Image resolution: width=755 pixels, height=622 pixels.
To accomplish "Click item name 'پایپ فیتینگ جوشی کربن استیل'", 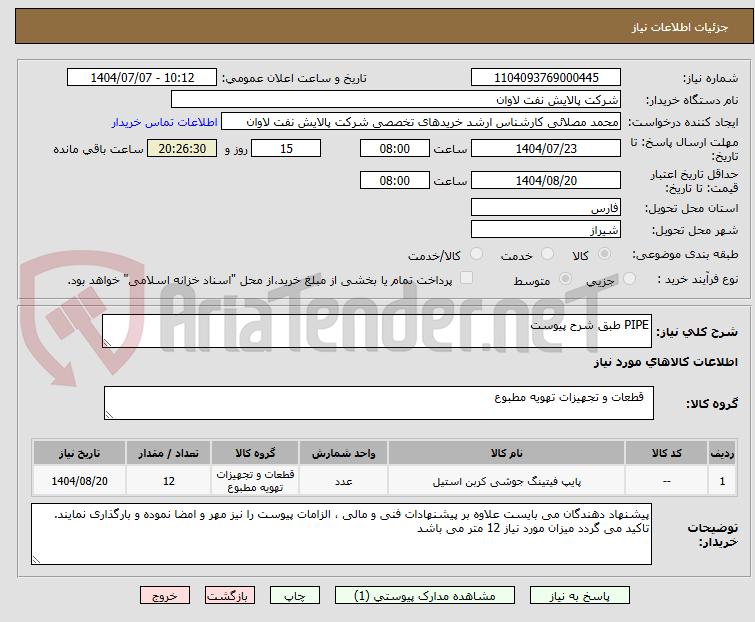I will coord(507,481).
